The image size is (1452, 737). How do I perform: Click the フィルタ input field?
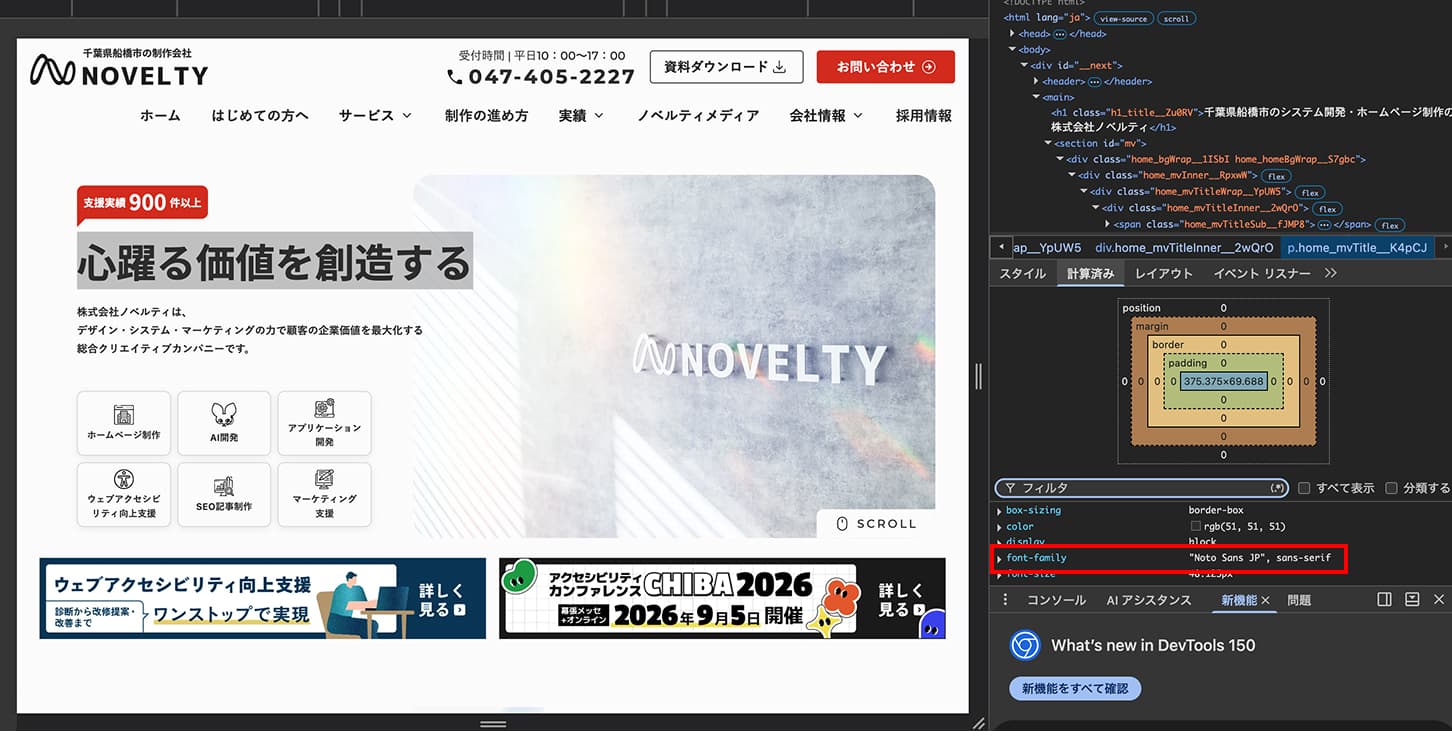(x=1141, y=488)
